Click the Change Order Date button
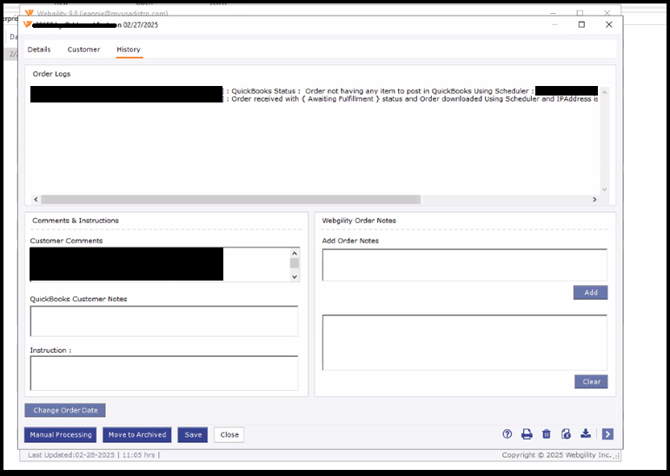This screenshot has height=476, width=670. [x=65, y=410]
